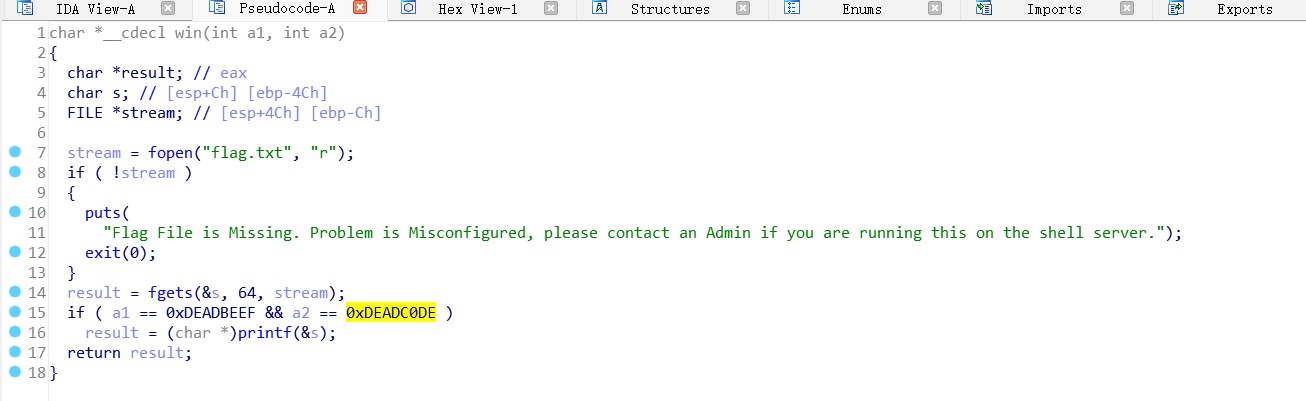
Task: Click the Structures tab icon
Action: [x=600, y=9]
